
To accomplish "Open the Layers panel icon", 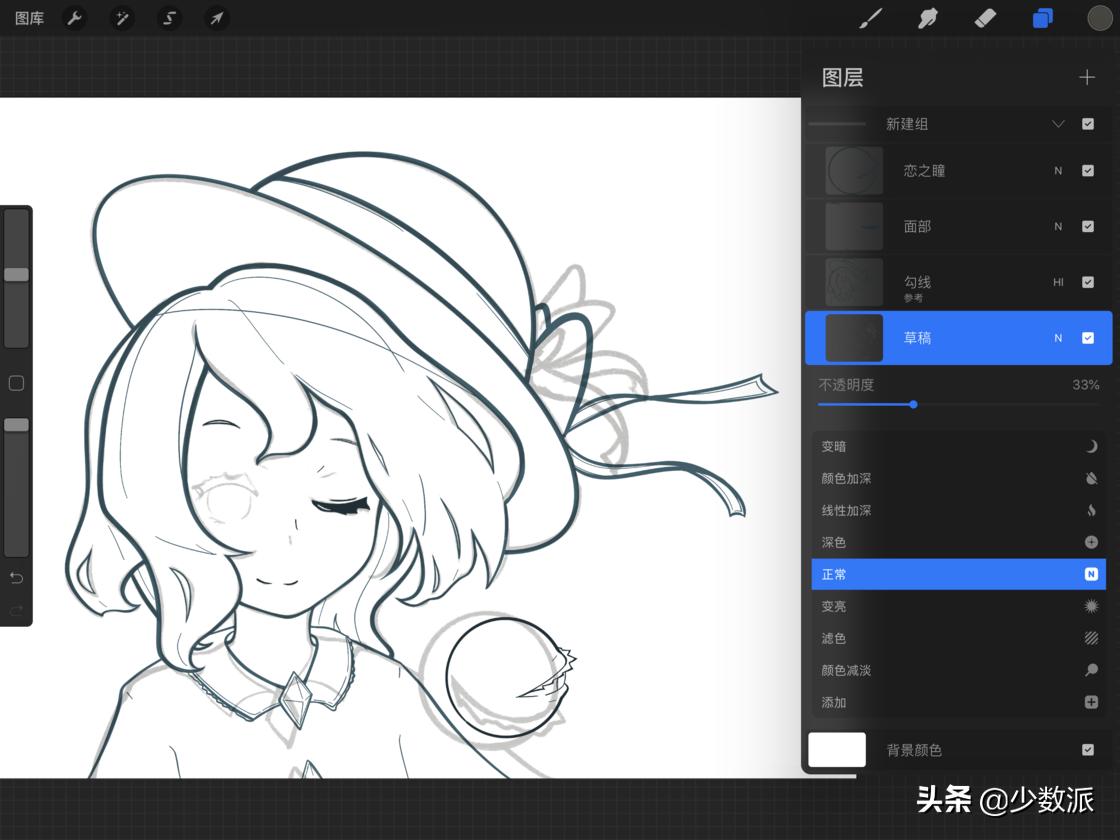I will pyautogui.click(x=1042, y=18).
